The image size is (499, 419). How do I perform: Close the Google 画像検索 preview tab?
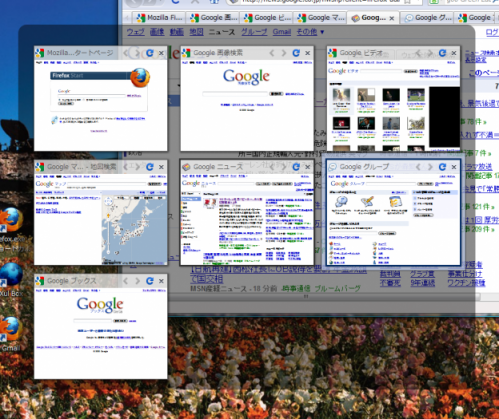click(x=308, y=53)
